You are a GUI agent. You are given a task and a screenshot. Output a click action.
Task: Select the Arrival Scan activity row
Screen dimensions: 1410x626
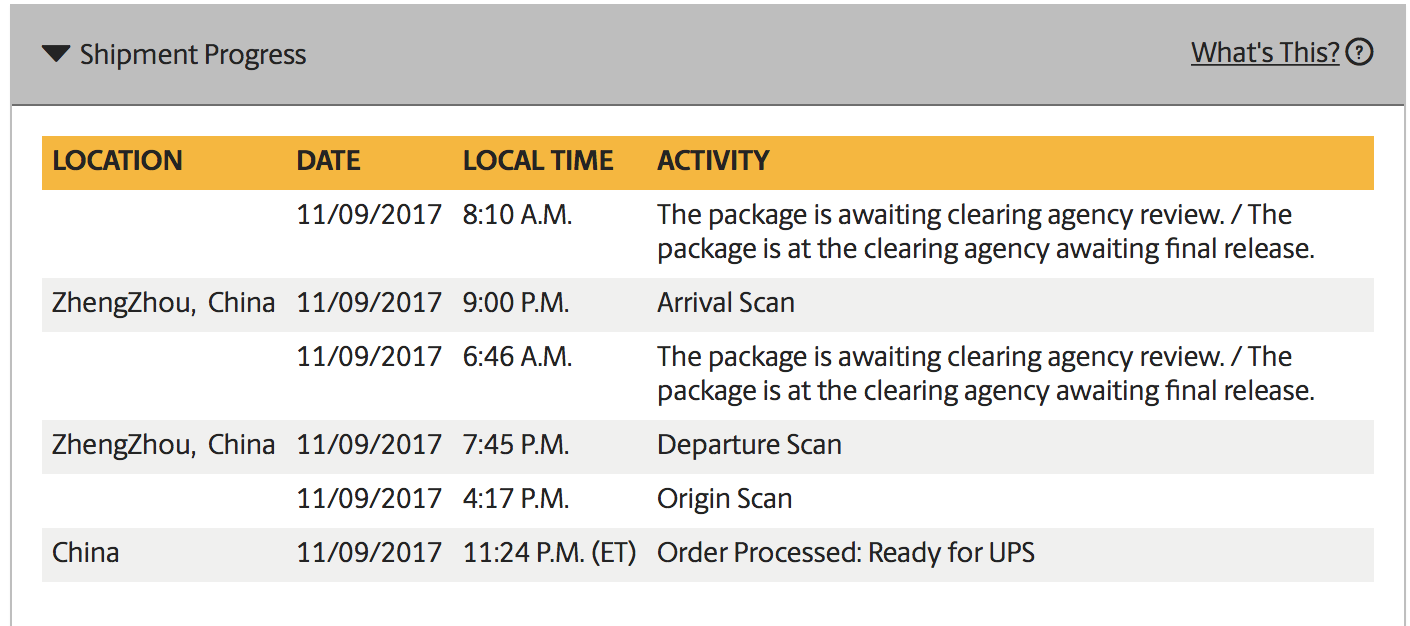pos(725,303)
